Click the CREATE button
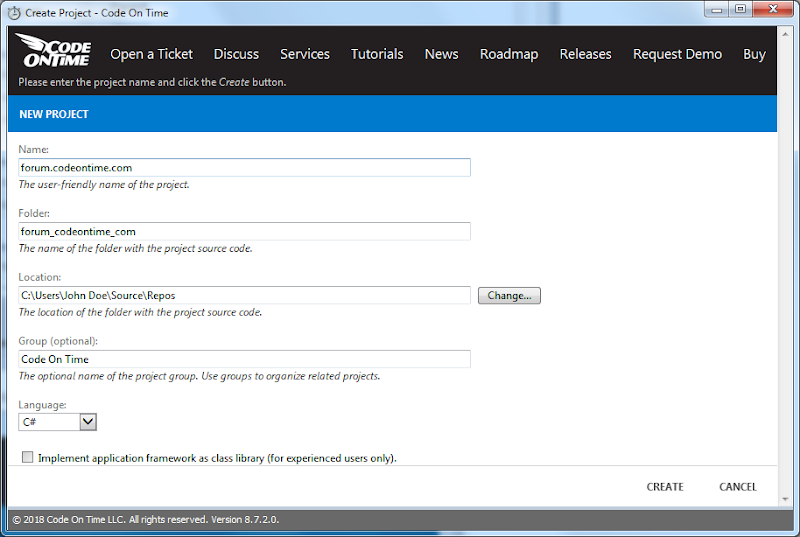The height and width of the screenshot is (537, 800). click(665, 487)
